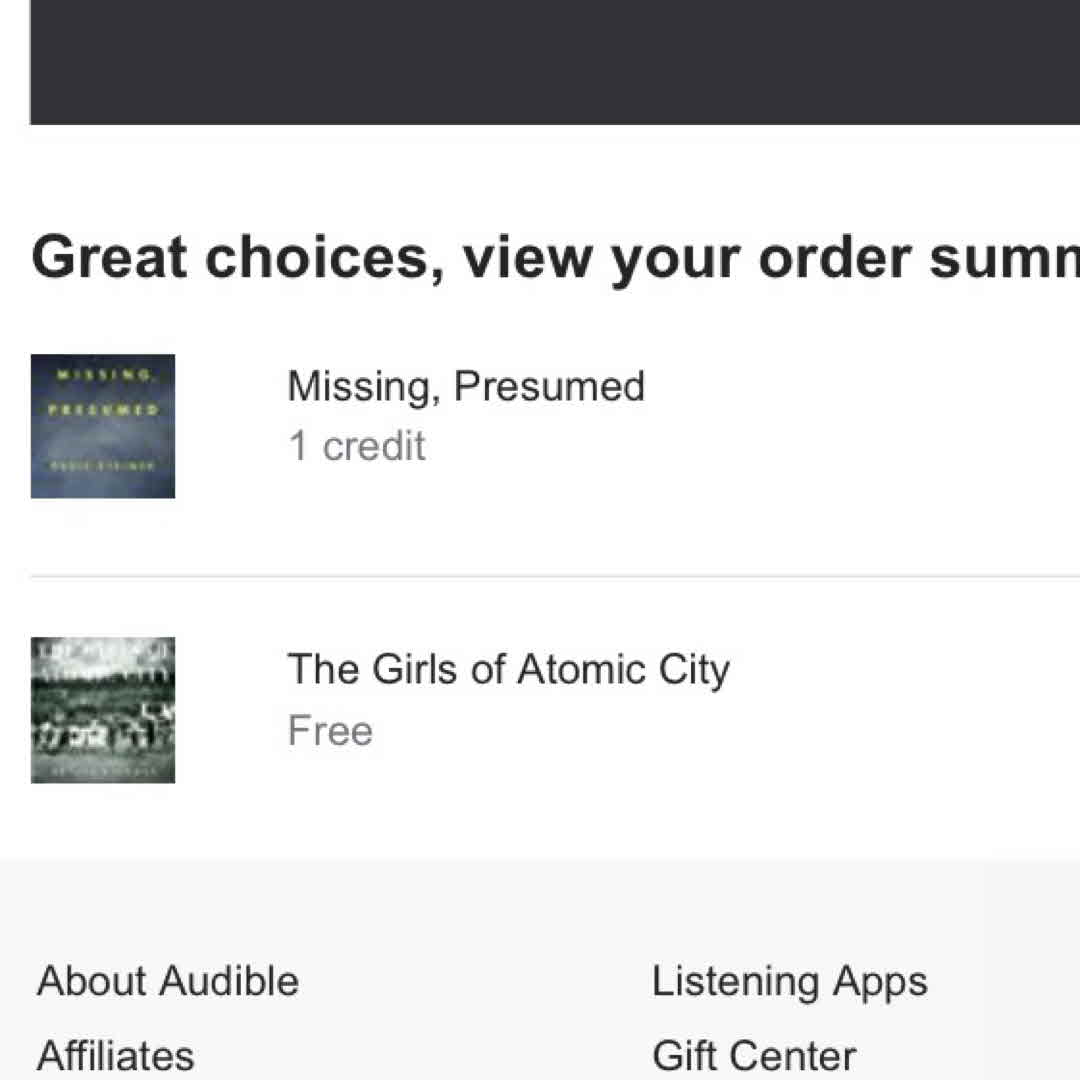Click the divider line between order items

pyautogui.click(x=555, y=576)
